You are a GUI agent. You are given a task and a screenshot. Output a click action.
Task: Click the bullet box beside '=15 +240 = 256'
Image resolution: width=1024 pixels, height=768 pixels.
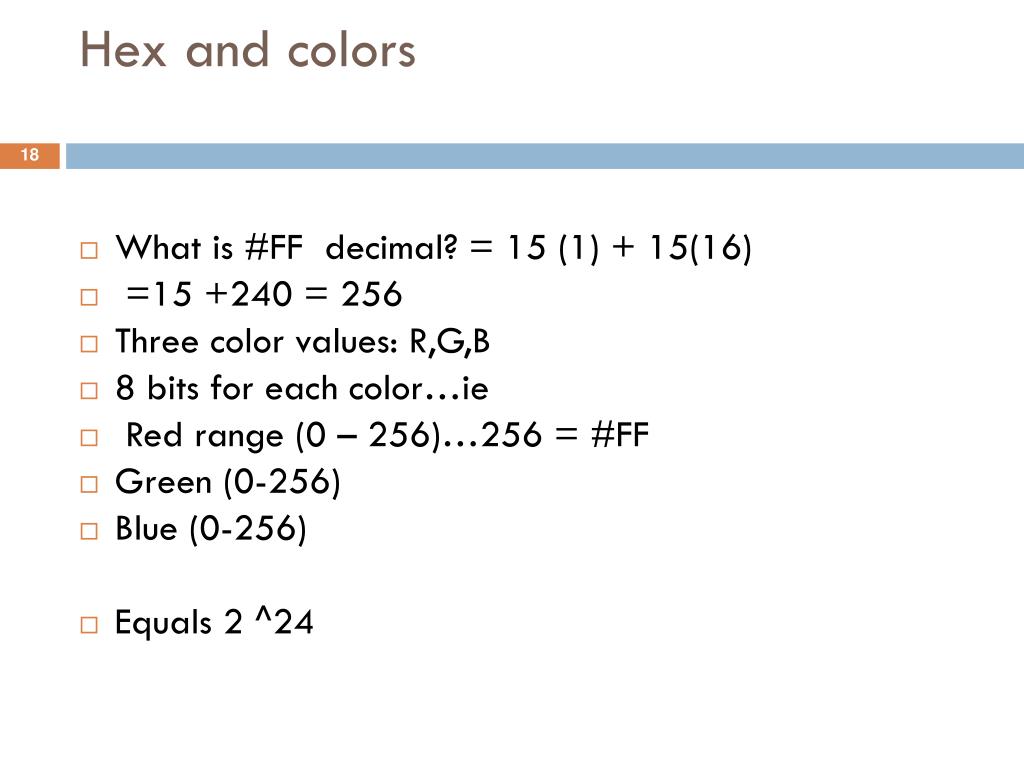click(x=89, y=298)
